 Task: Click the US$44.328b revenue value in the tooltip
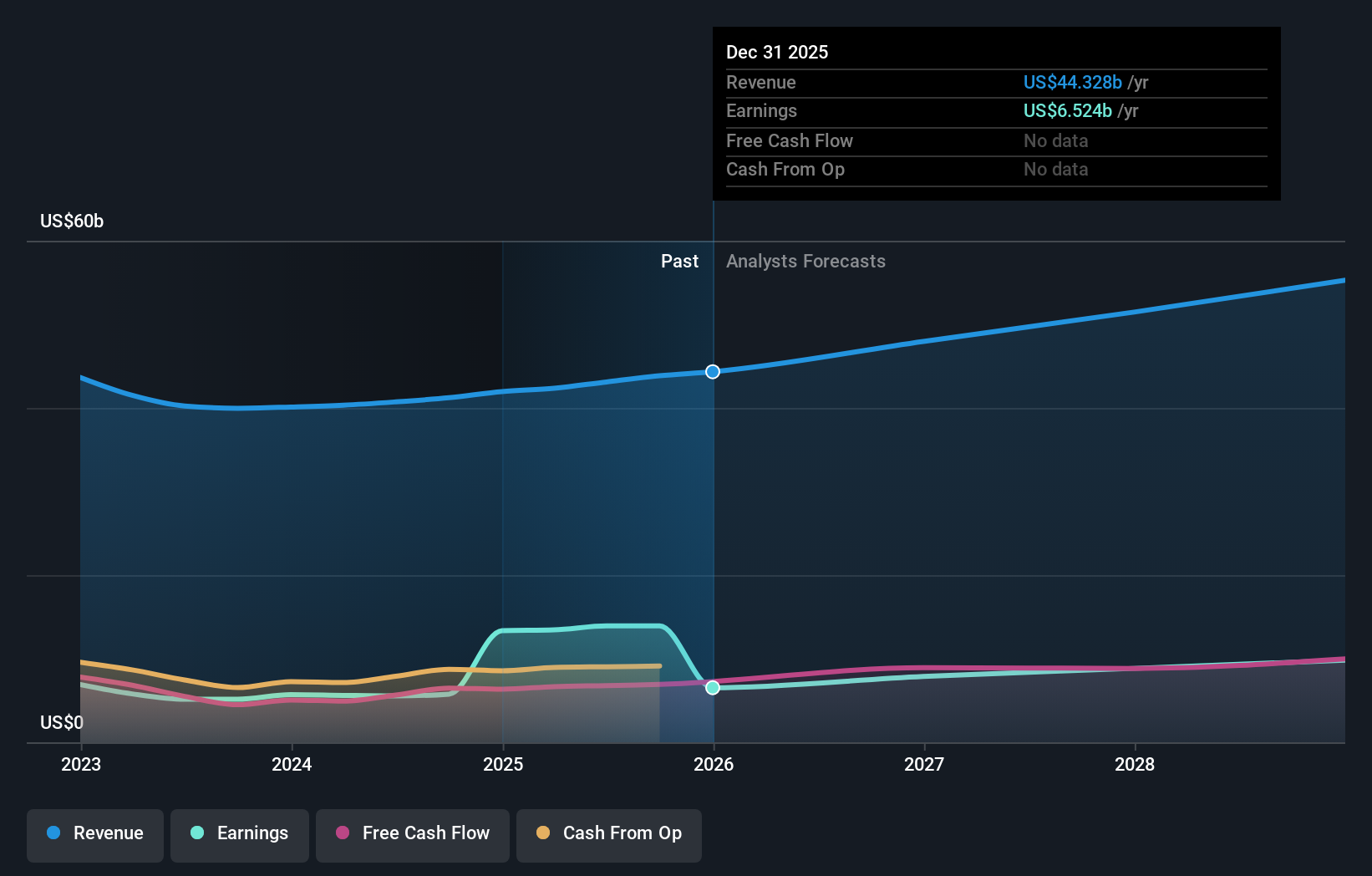point(1072,82)
